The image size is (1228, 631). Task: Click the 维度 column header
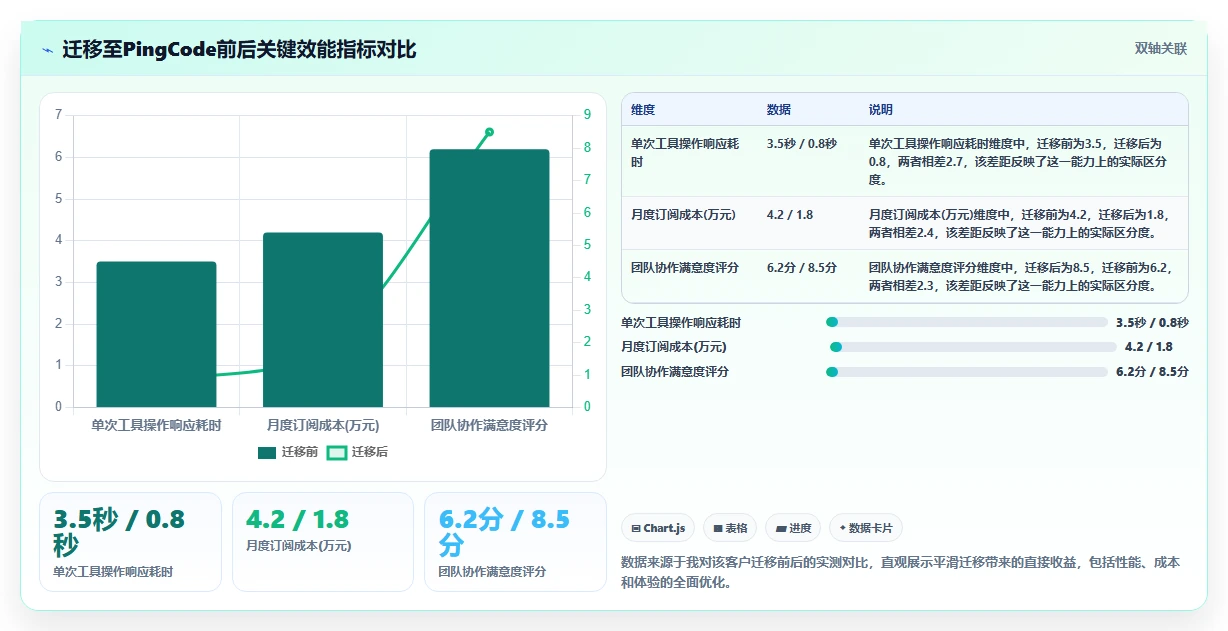[643, 110]
